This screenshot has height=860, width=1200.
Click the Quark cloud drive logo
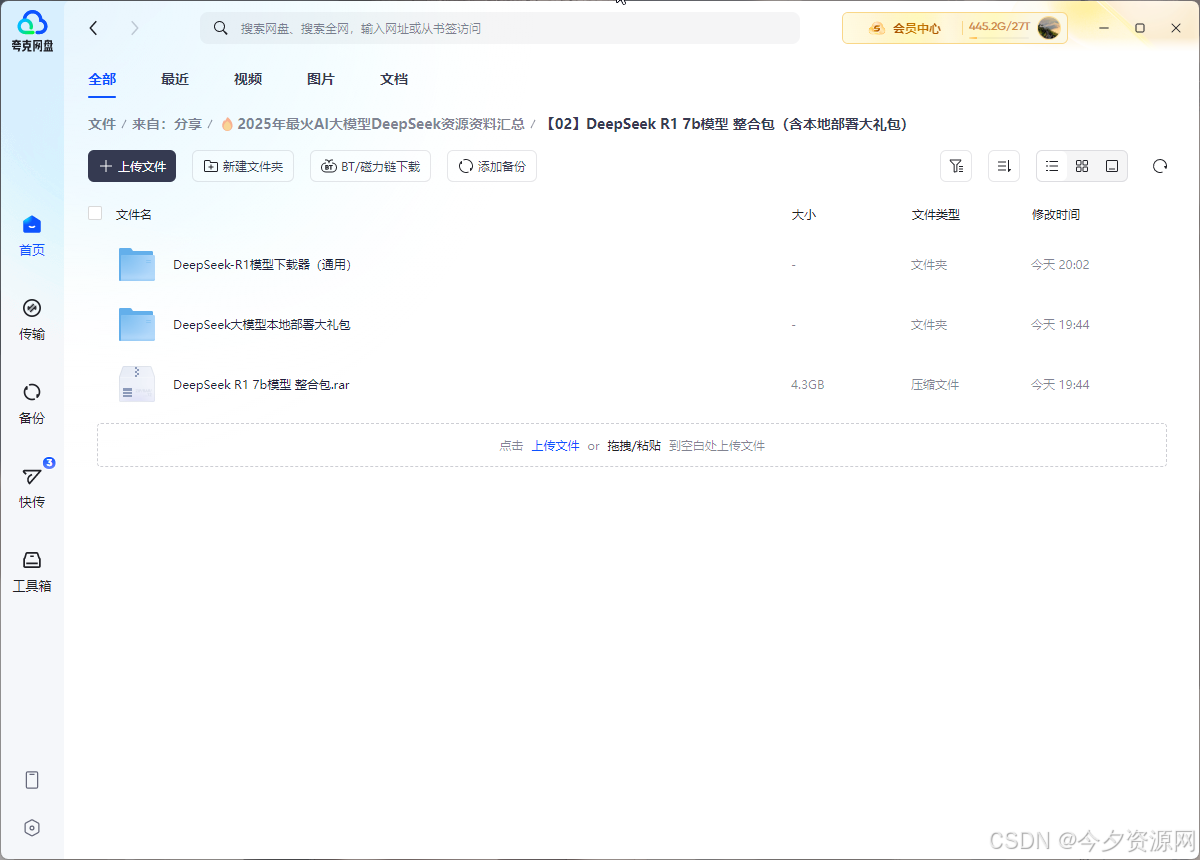pos(32,29)
